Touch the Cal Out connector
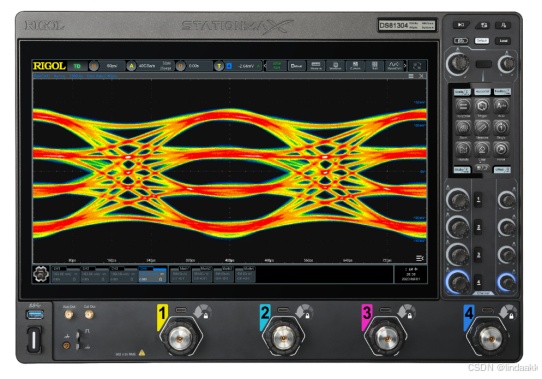Screen dimensions: 542x379 point(89,315)
